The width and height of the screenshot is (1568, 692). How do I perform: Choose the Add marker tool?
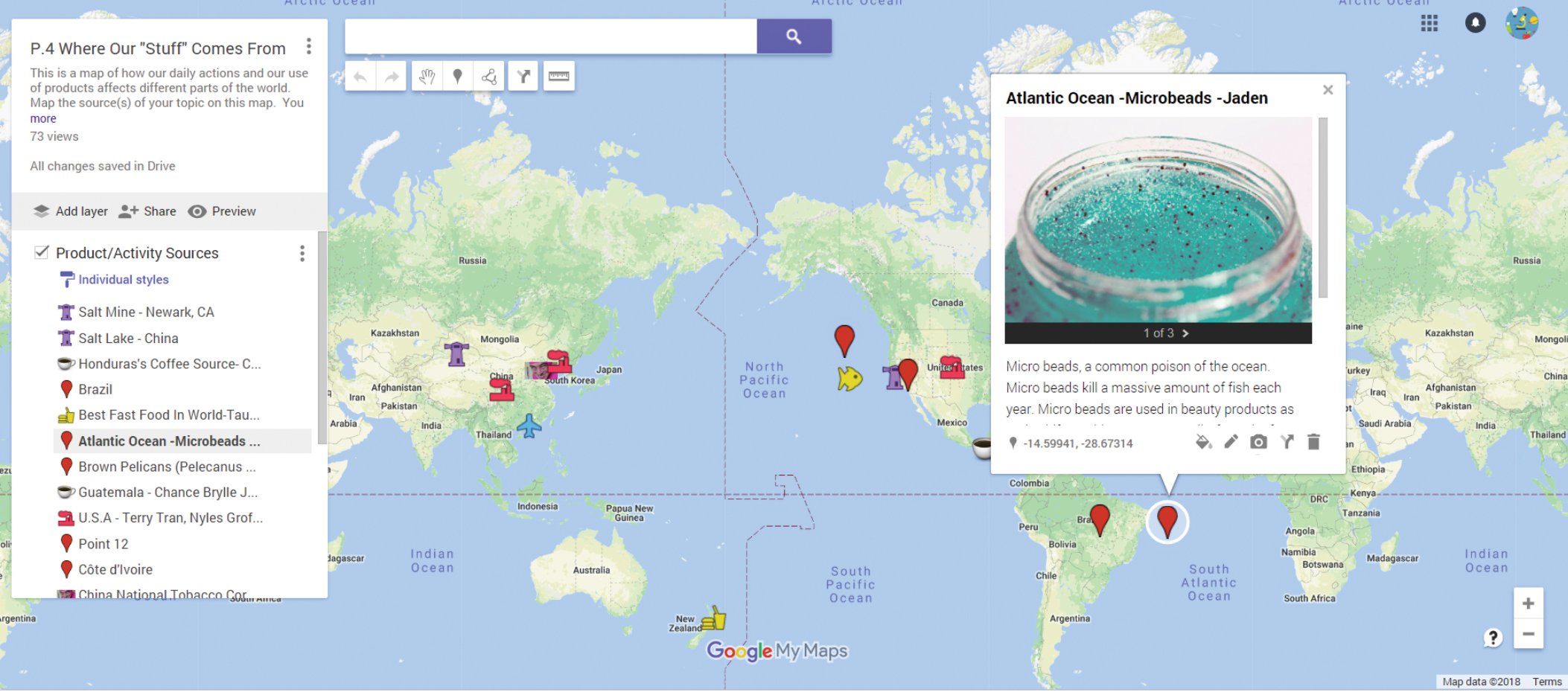point(458,76)
